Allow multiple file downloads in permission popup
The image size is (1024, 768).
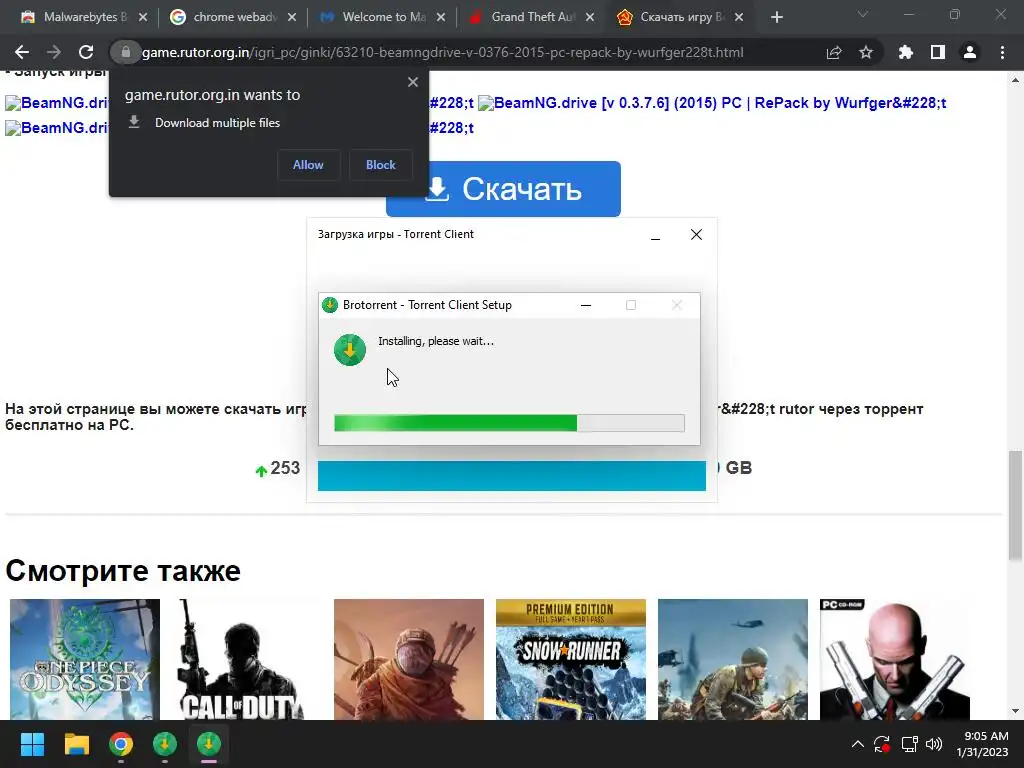pos(308,165)
